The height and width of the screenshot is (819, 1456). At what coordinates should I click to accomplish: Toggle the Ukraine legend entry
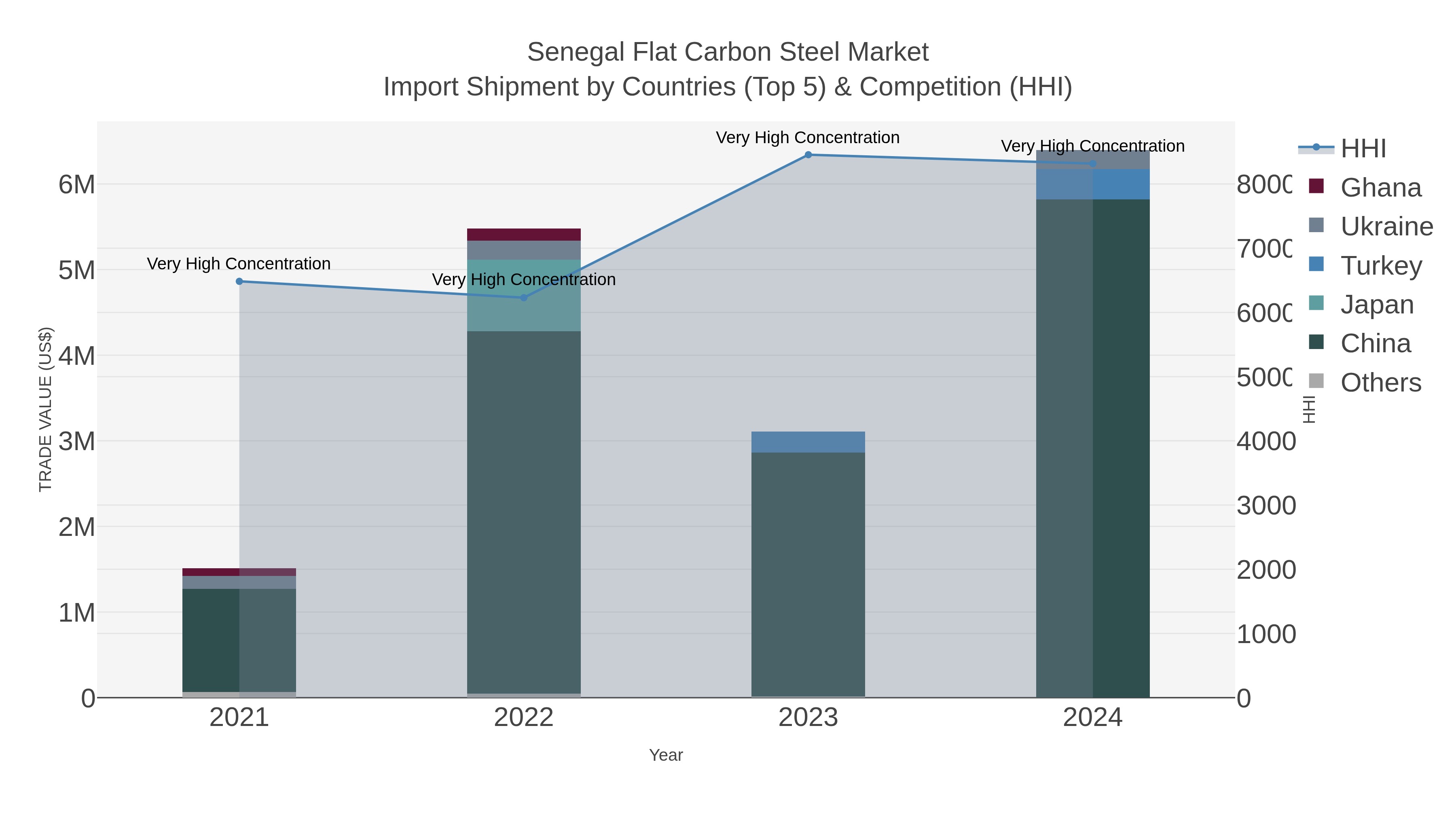tap(1371, 226)
